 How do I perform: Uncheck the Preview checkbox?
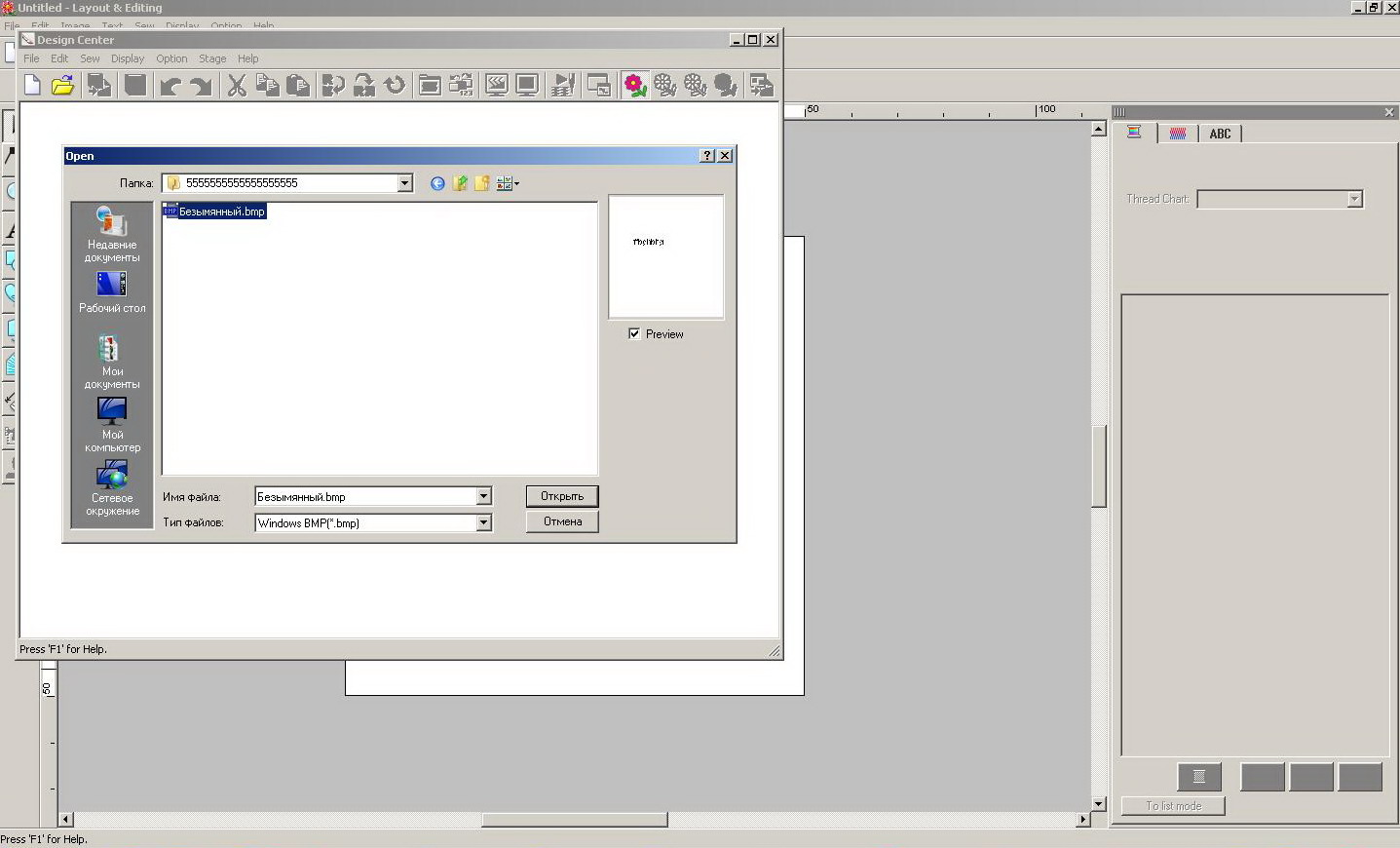pos(634,333)
